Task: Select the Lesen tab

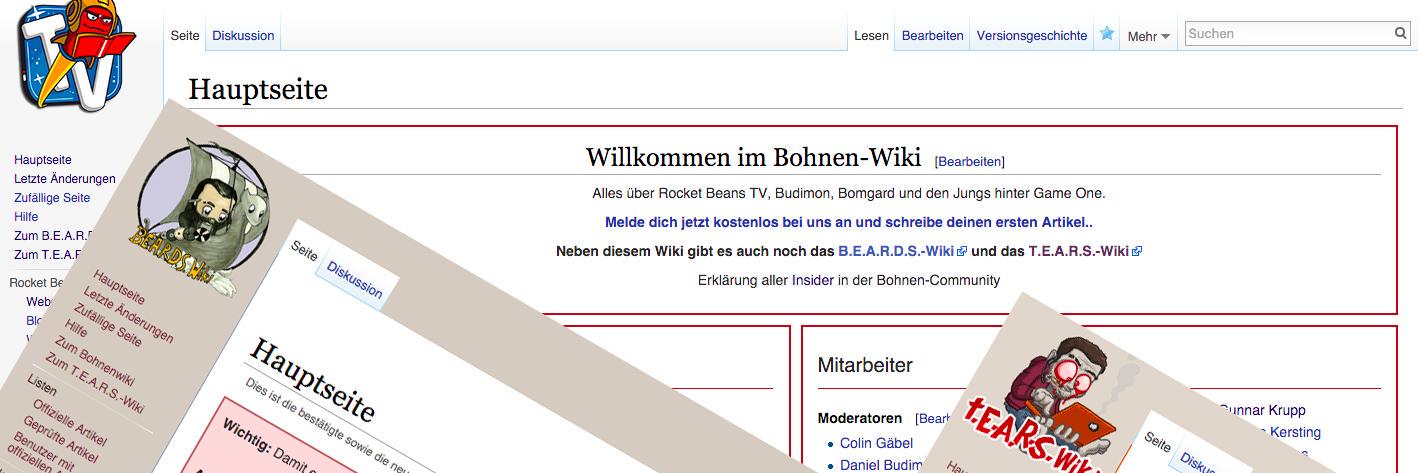Action: pos(871,35)
